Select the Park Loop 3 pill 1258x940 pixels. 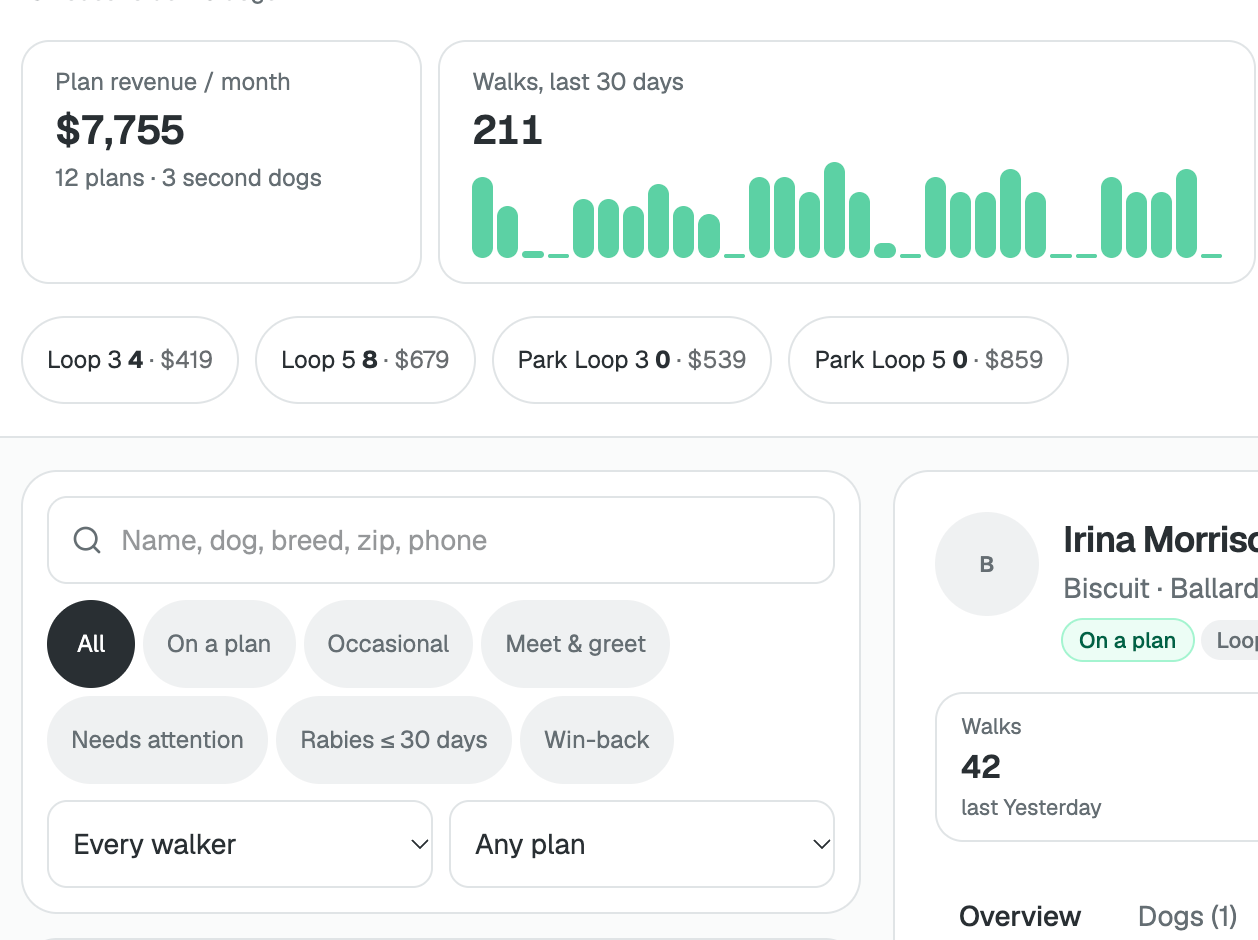[x=632, y=360]
